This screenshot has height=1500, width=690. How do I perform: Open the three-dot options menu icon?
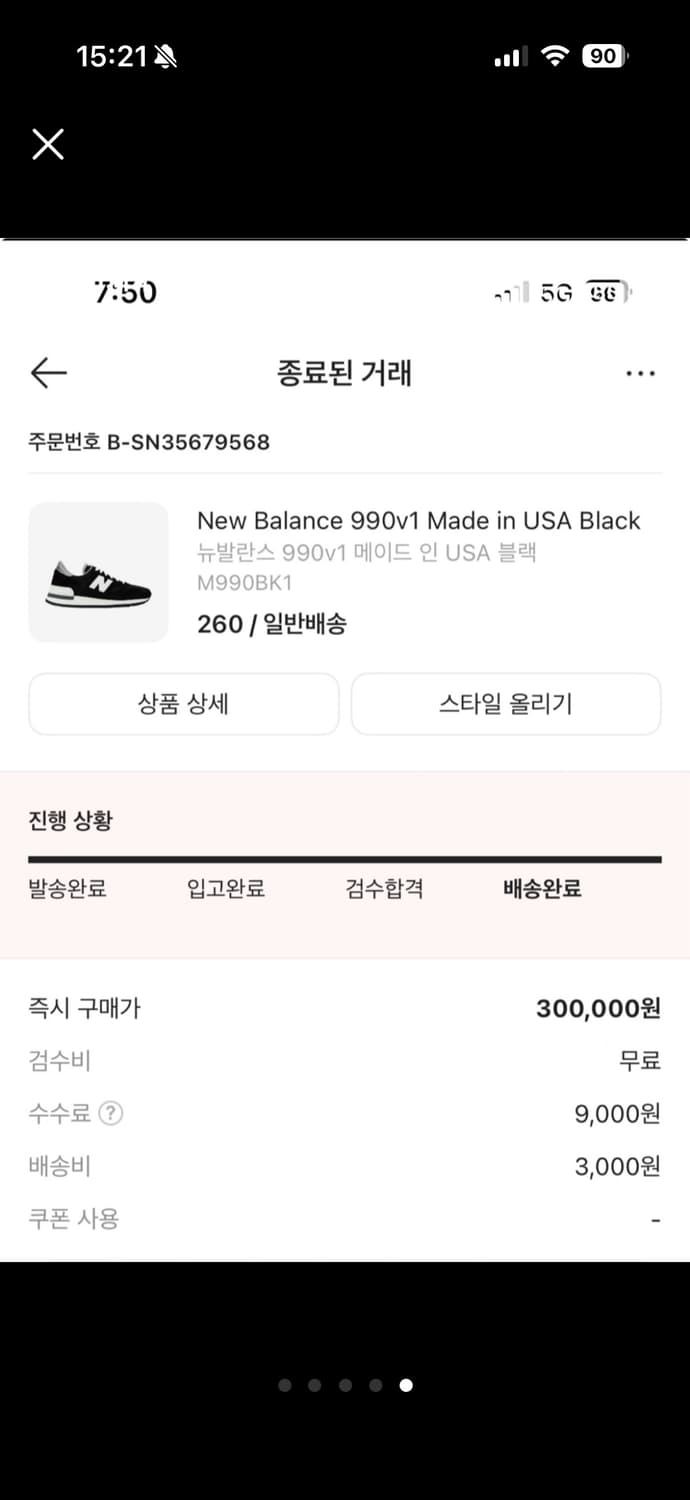pos(639,372)
